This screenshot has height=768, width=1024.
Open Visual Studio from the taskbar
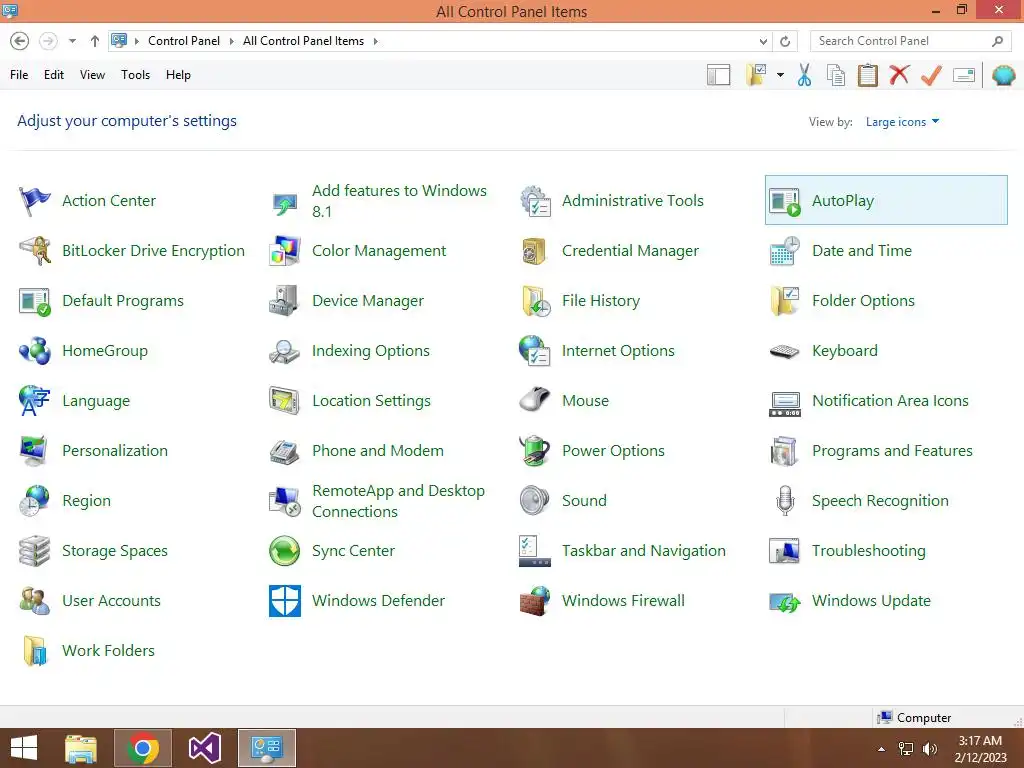[x=204, y=748]
